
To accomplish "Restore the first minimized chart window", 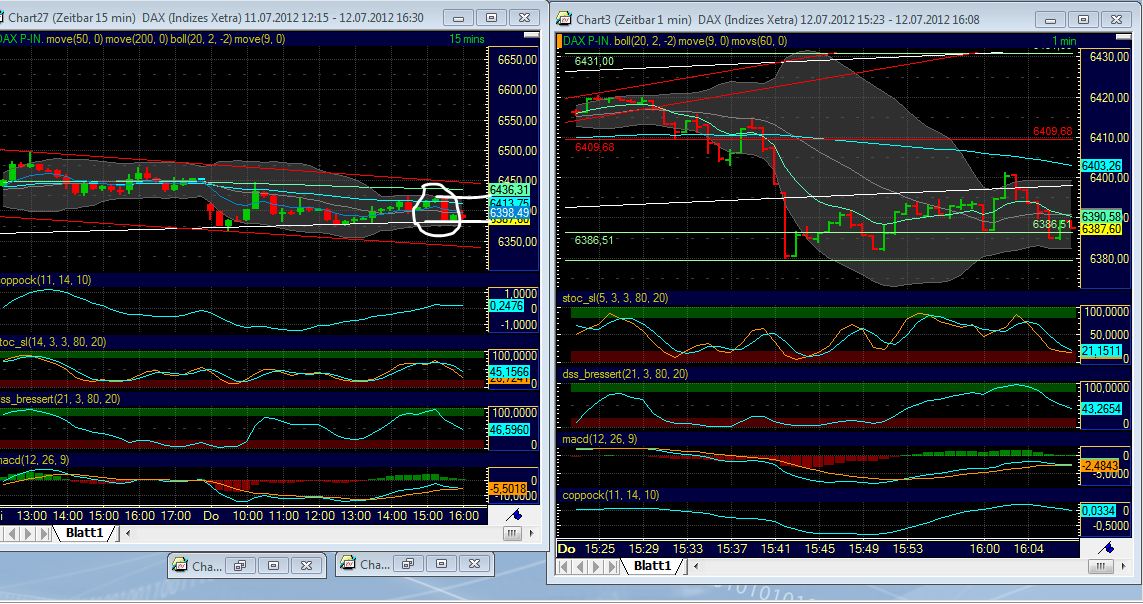I will pos(240,565).
